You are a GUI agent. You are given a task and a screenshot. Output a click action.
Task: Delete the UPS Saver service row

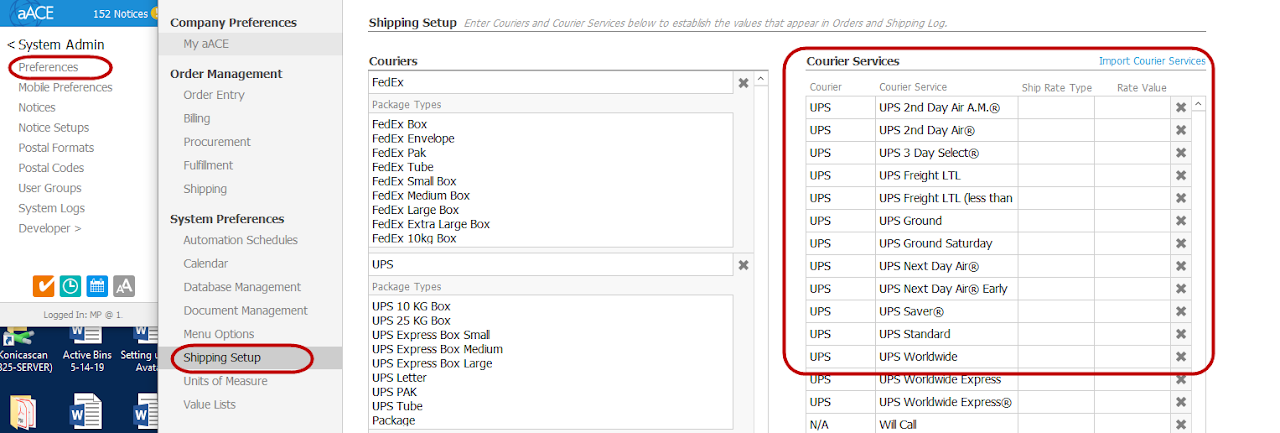coord(1181,311)
